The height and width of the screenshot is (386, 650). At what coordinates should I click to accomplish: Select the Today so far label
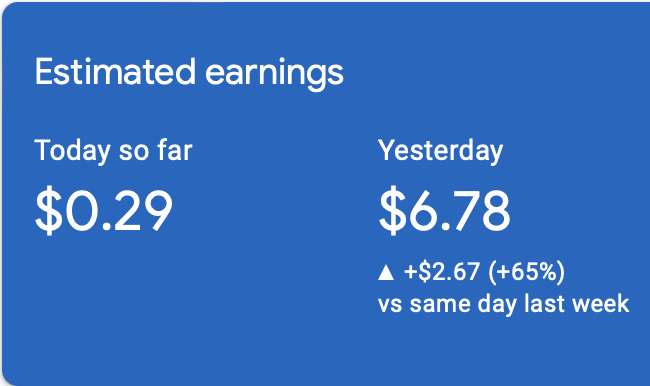tap(114, 151)
